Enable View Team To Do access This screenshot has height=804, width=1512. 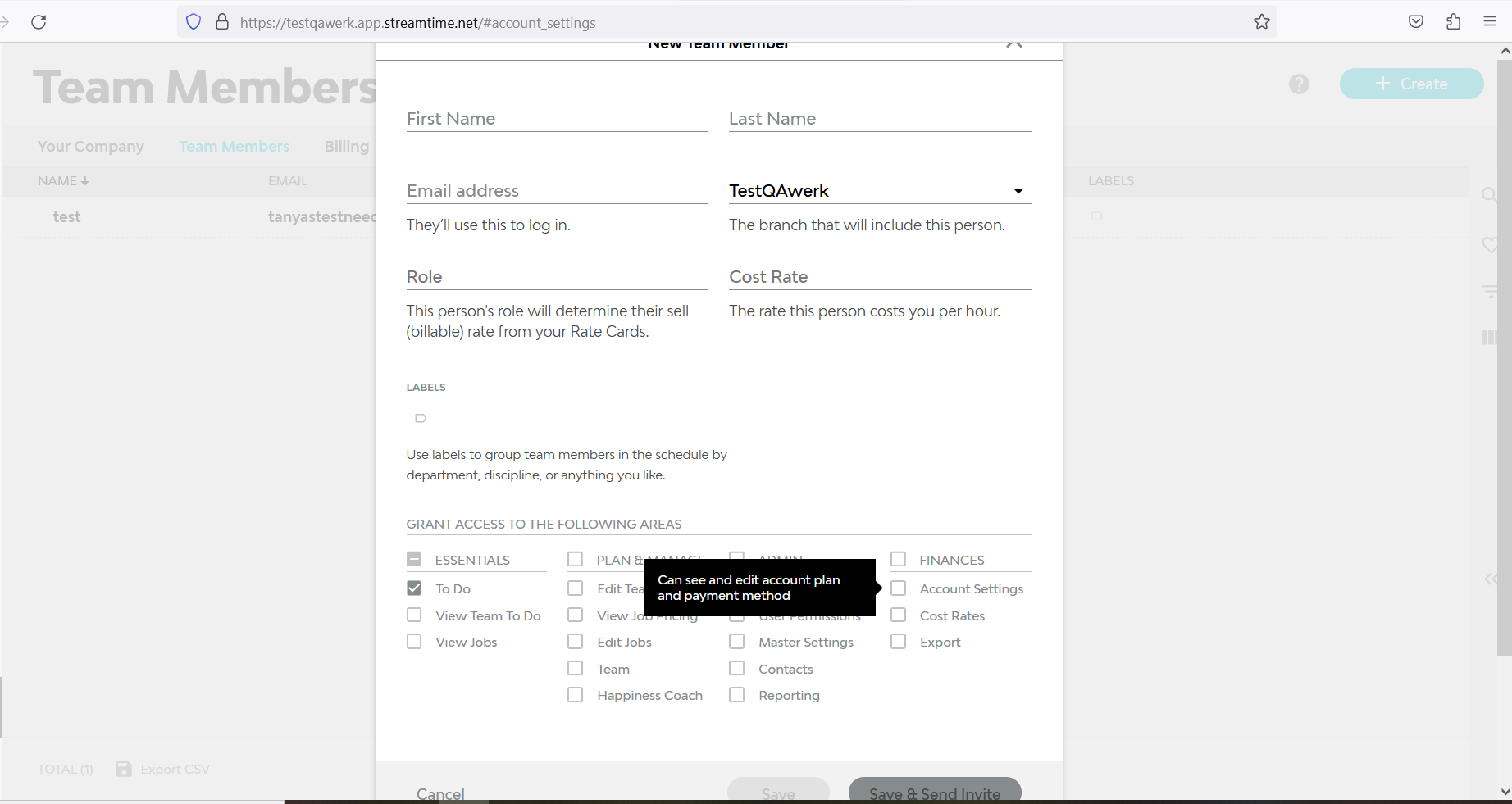coord(414,615)
